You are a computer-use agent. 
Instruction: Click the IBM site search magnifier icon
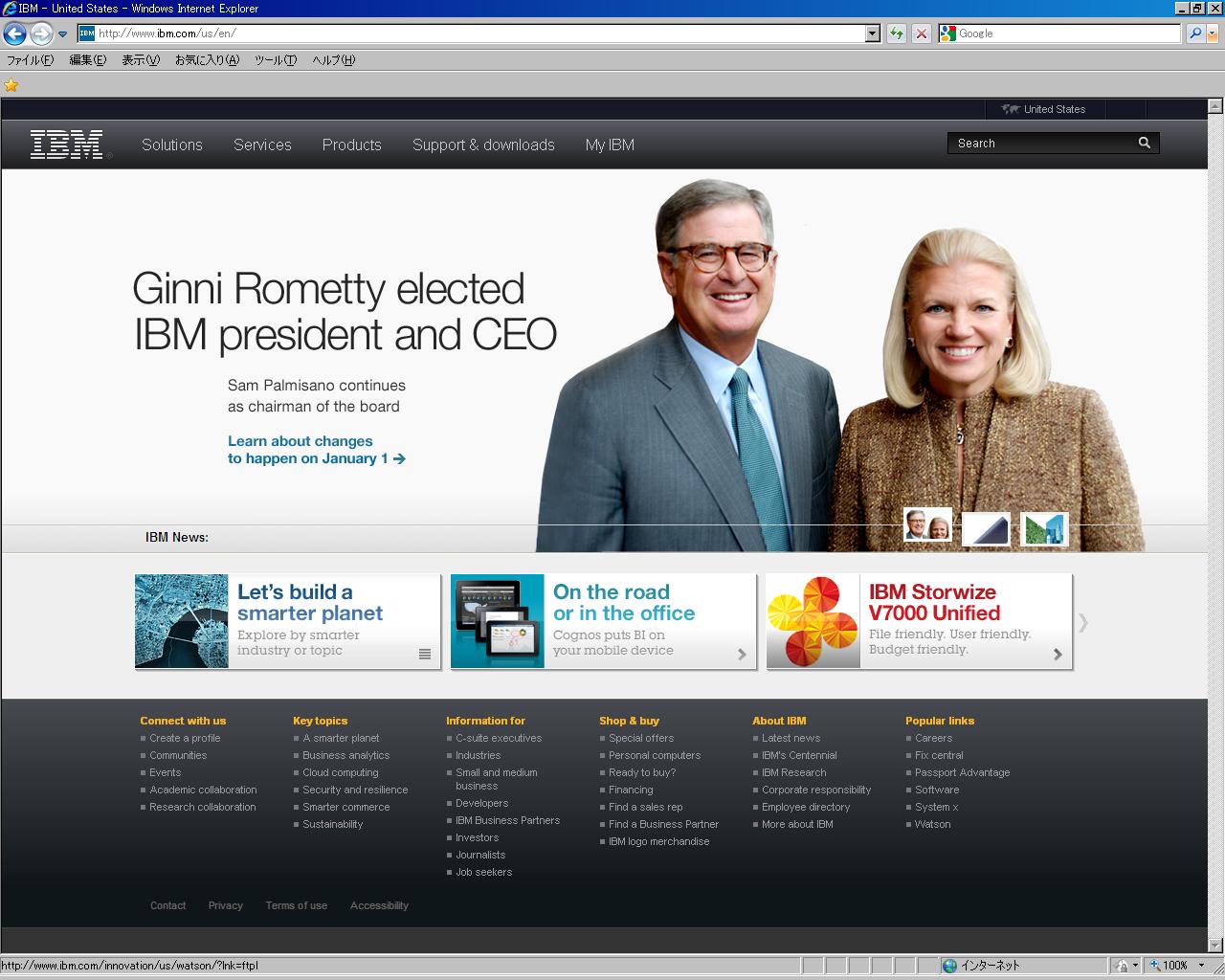coord(1145,144)
